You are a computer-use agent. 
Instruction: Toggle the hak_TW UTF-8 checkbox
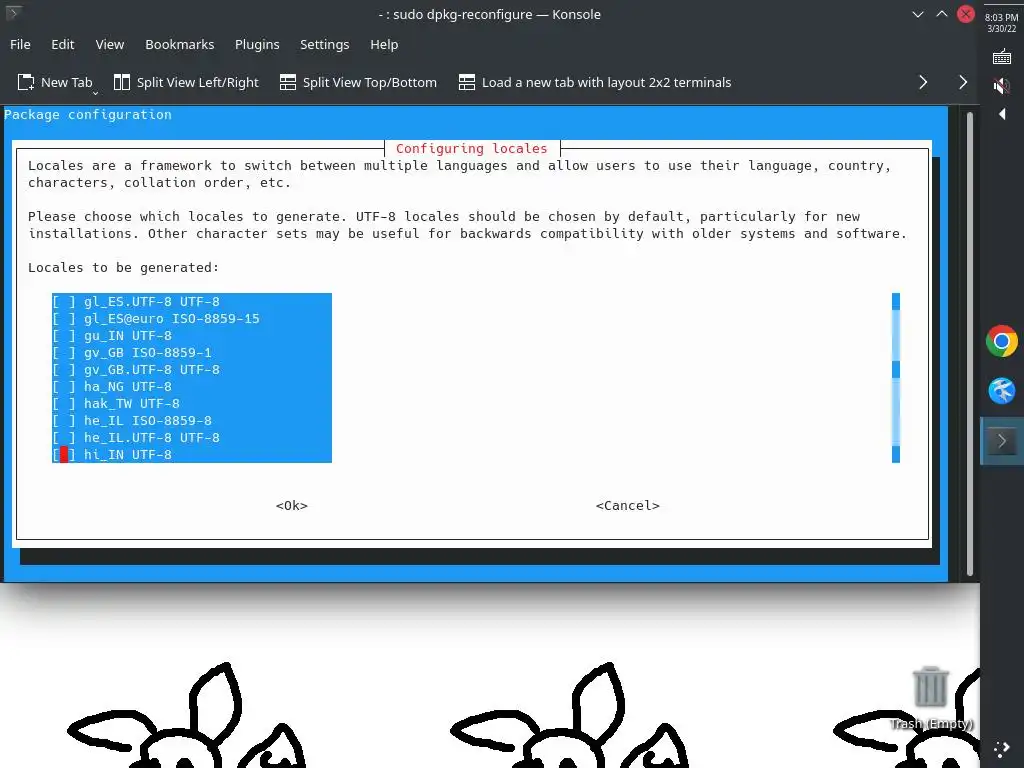pos(64,404)
